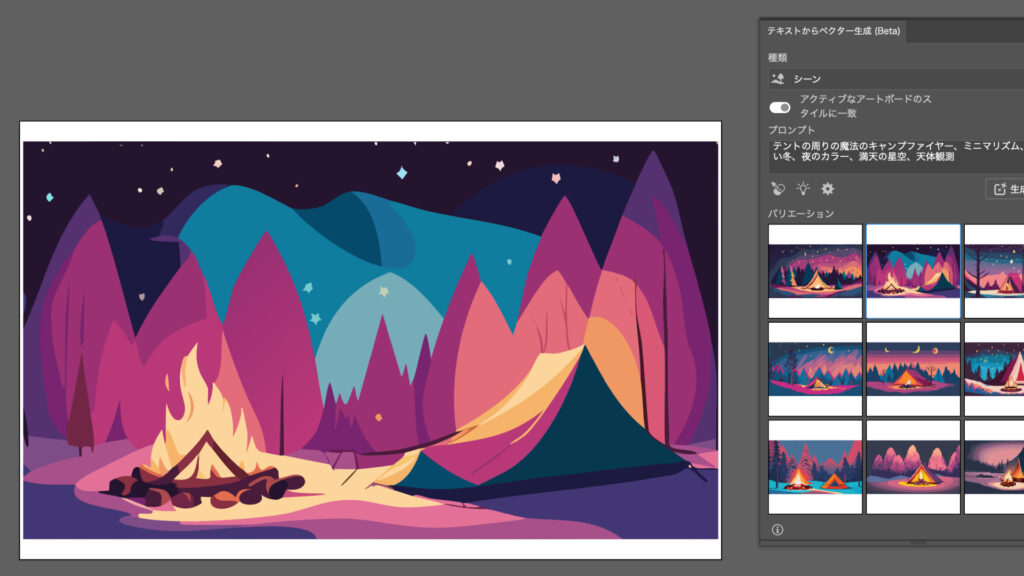This screenshot has width=1024, height=576.
Task: Click the style picker eyedropper icon
Action: 778,189
